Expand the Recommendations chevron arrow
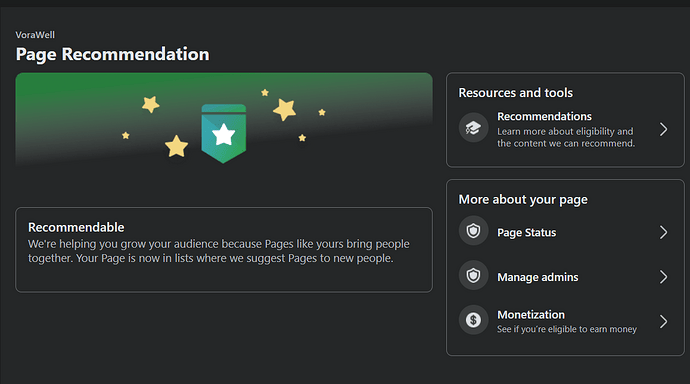The image size is (690, 384). tap(663, 129)
